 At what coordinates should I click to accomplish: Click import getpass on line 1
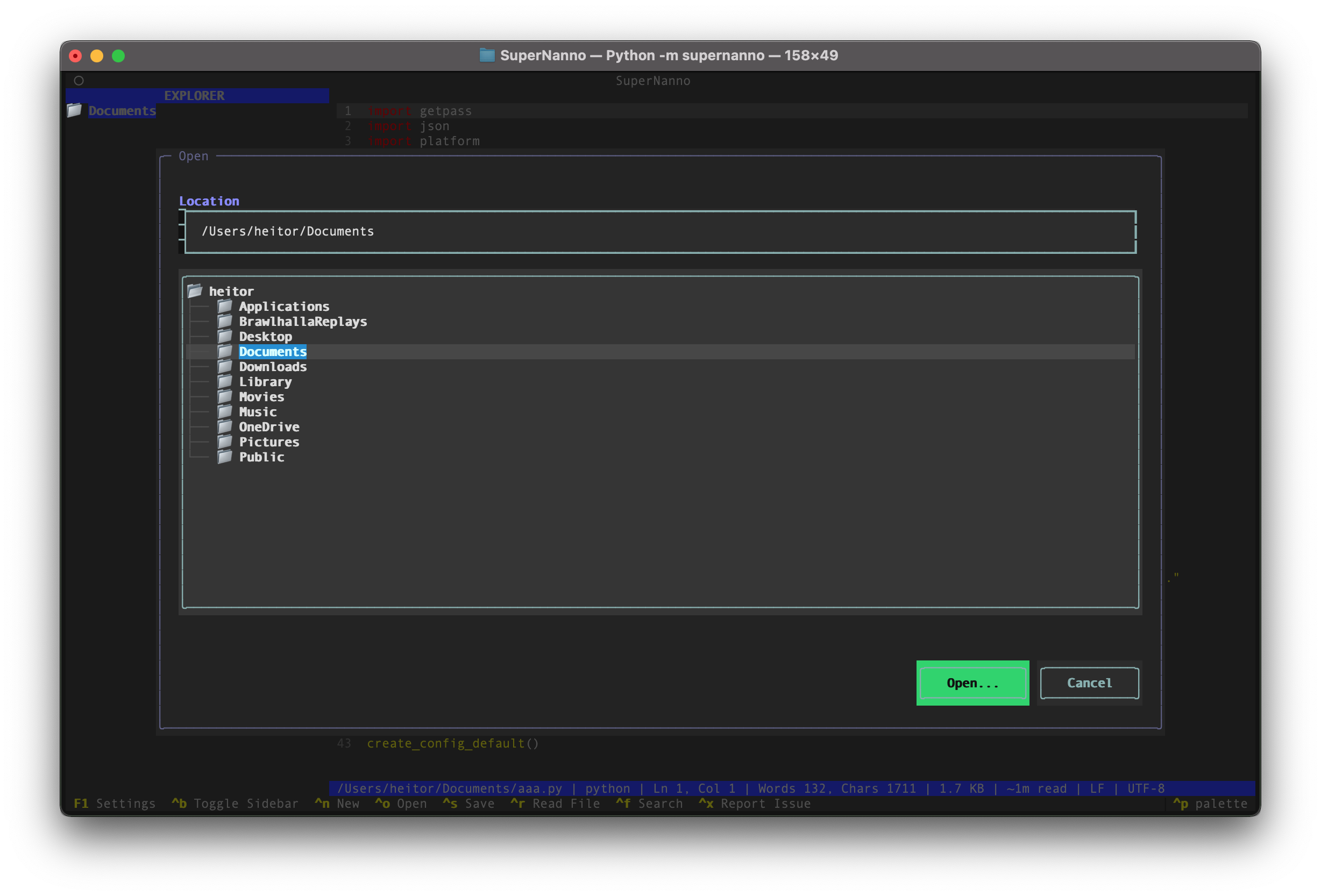[420, 111]
